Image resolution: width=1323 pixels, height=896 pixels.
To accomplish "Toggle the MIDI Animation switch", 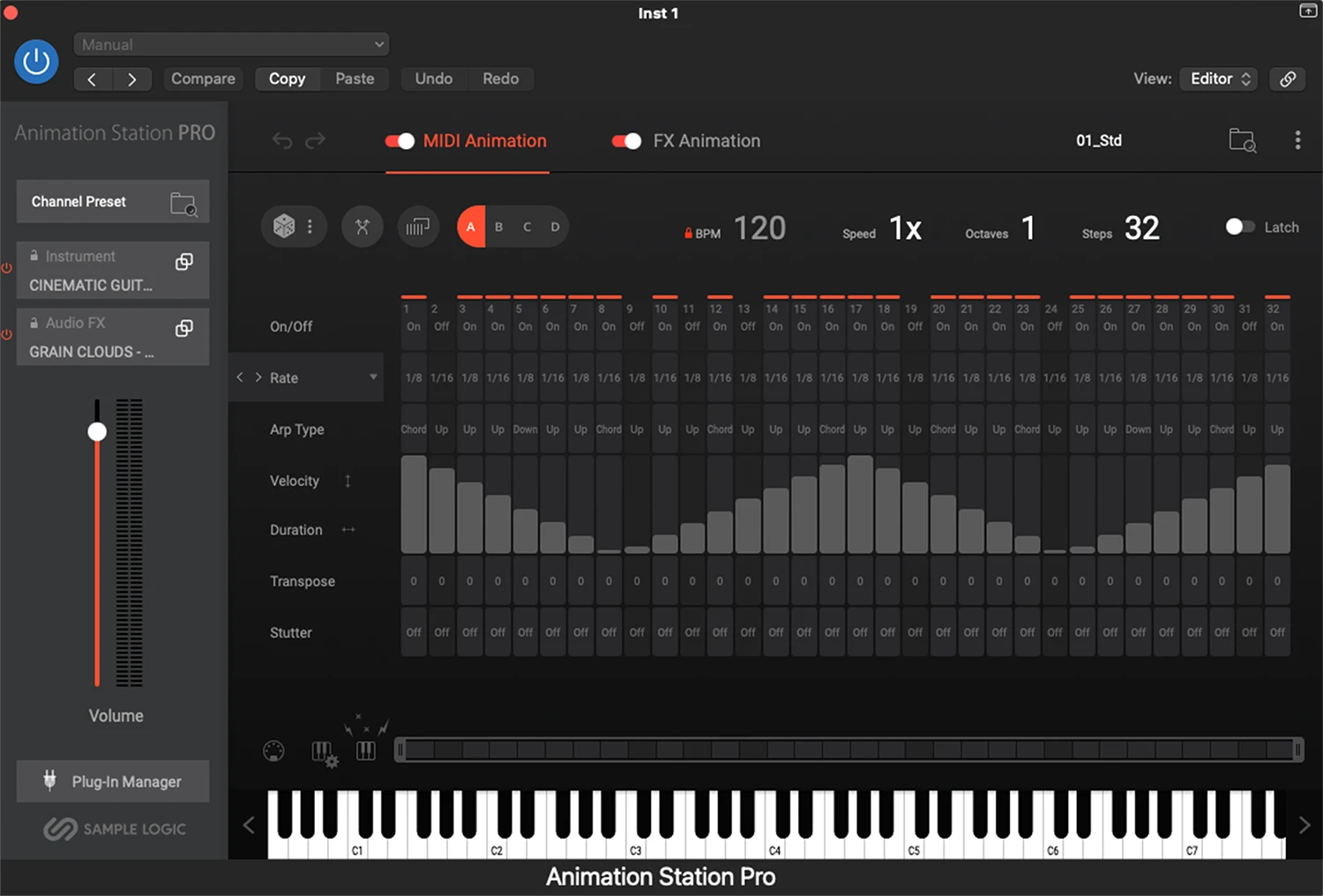I will coord(400,141).
